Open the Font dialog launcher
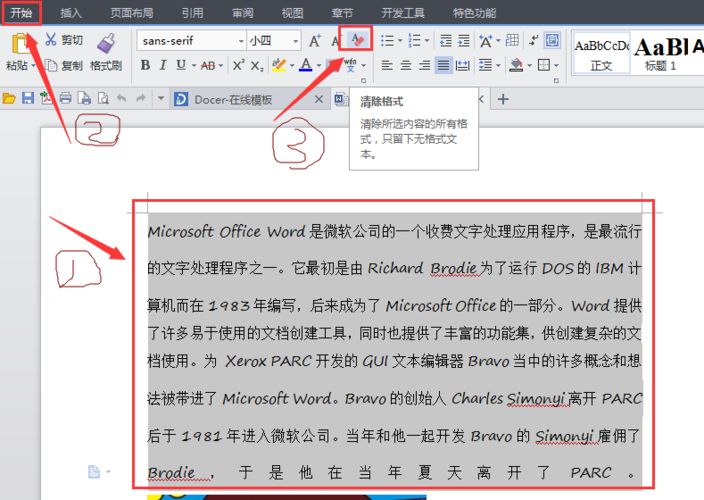 coord(363,81)
